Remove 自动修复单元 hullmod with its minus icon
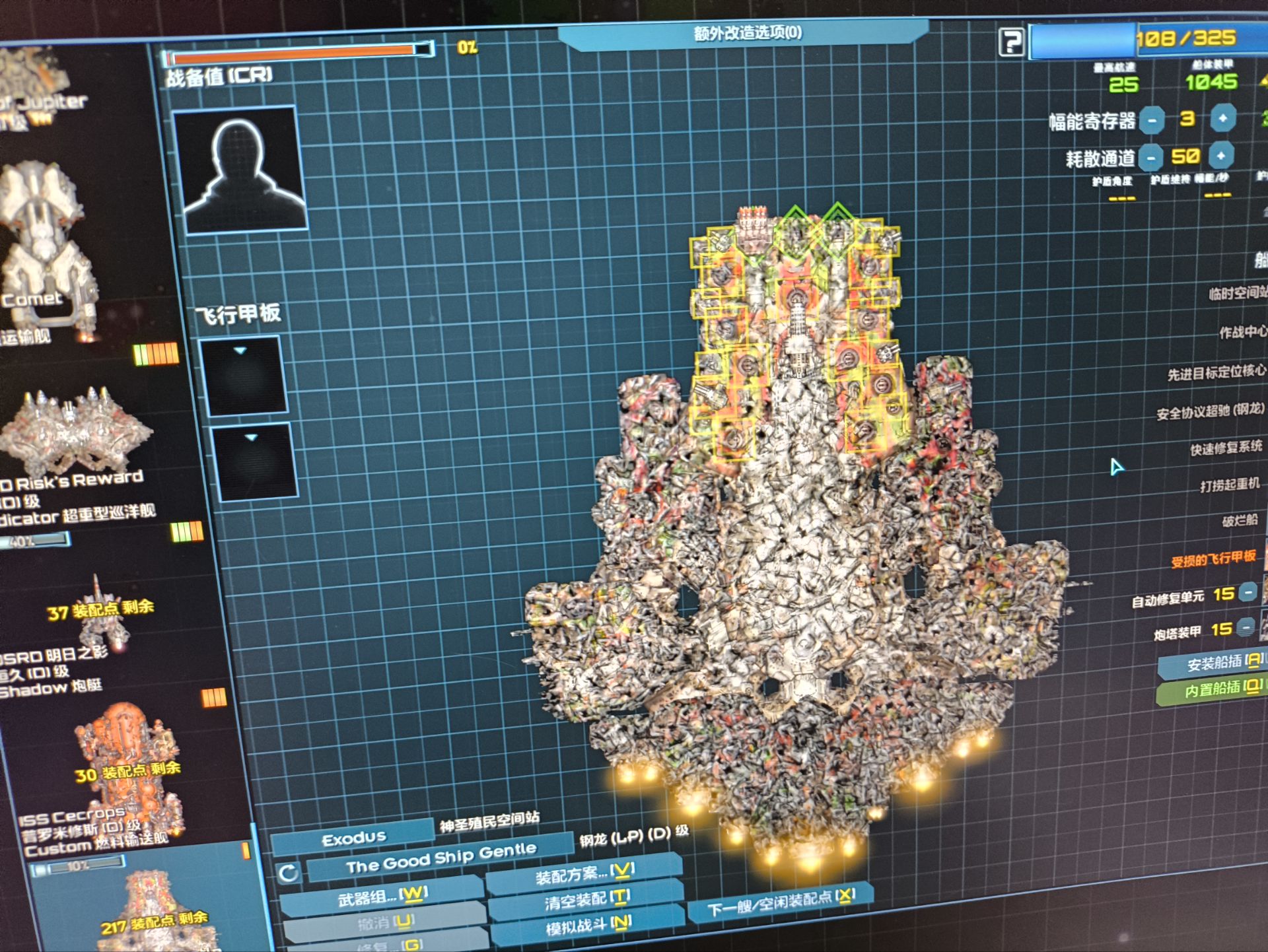 tap(1248, 592)
